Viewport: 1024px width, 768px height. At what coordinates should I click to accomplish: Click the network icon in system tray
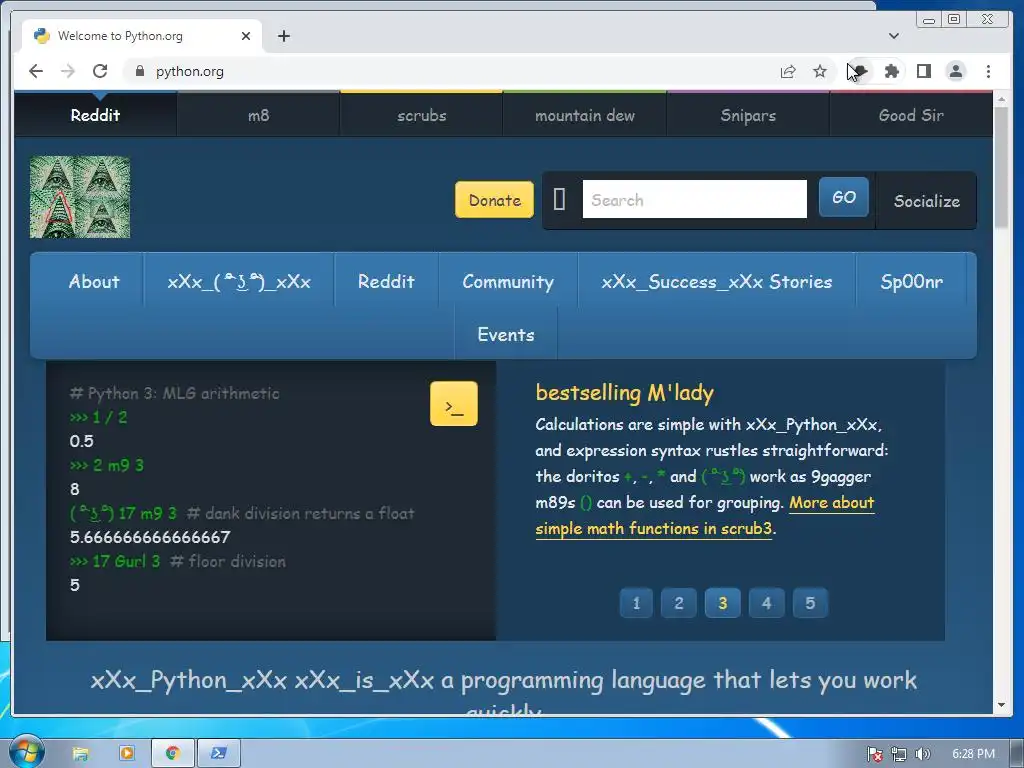pyautogui.click(x=899, y=754)
